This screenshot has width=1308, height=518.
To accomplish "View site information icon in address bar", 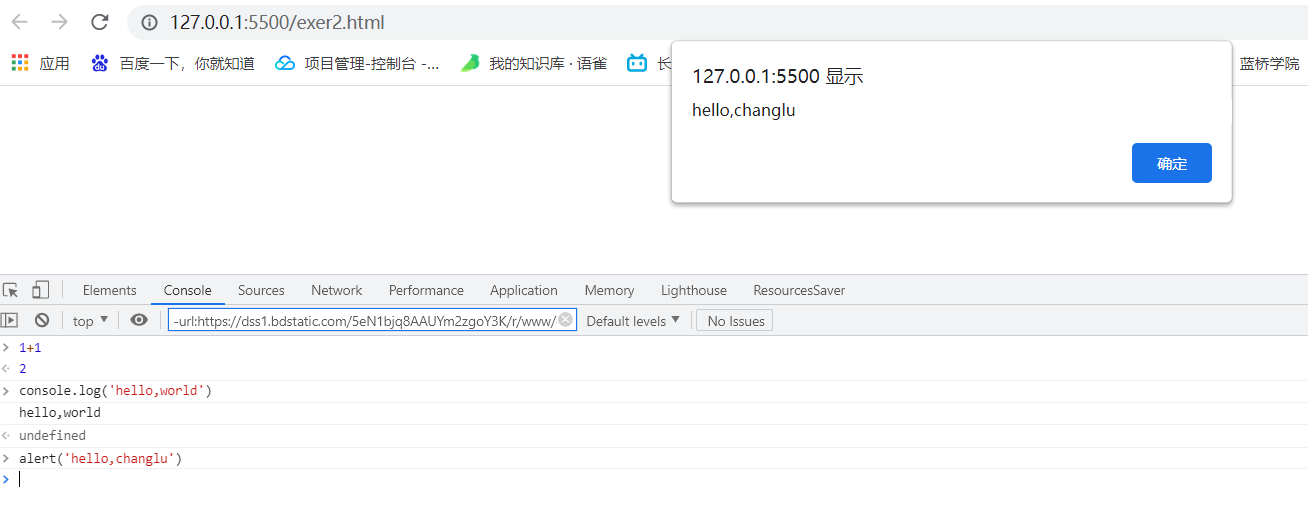I will click(x=149, y=22).
